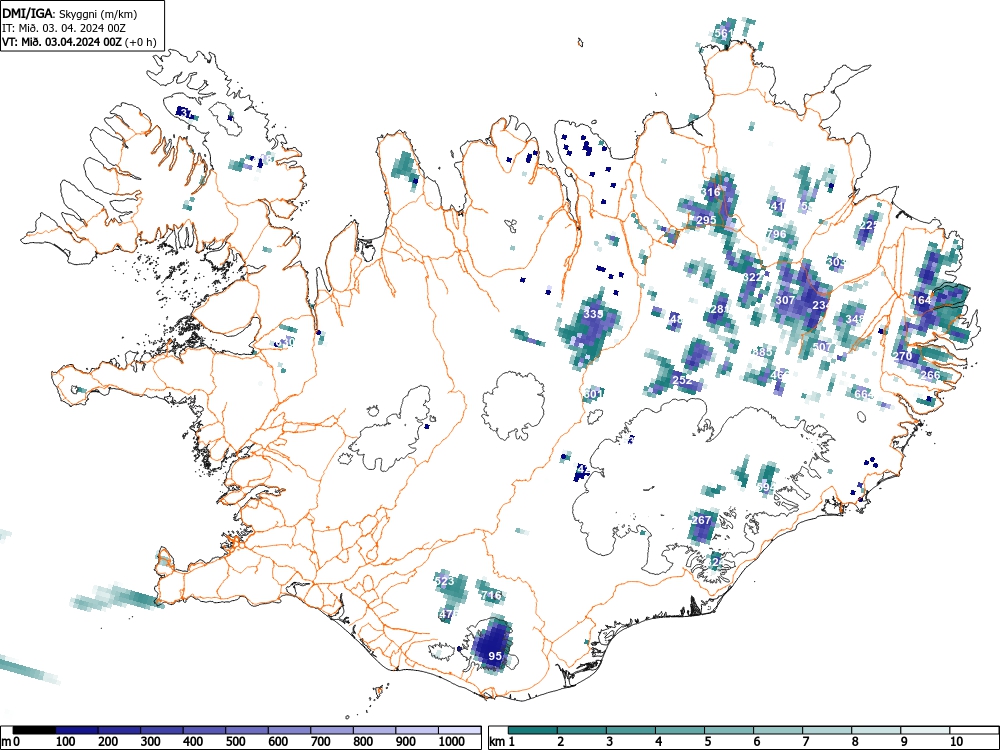Click the visibility value '316' on the map
1000x750 pixels.
click(x=710, y=192)
